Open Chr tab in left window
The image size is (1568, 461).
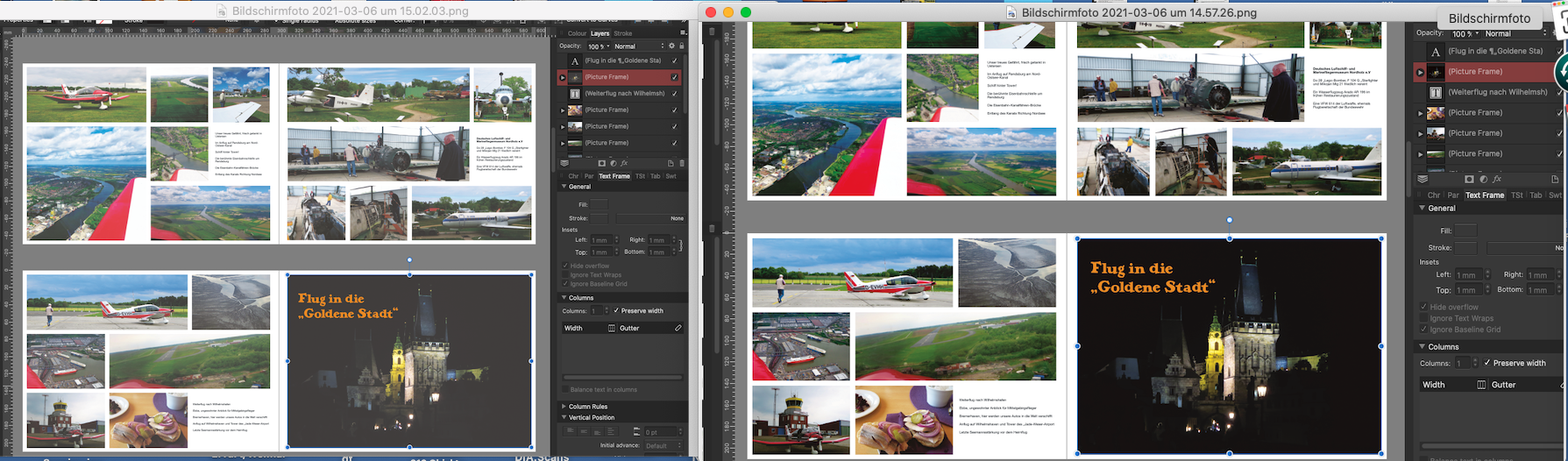[573, 176]
